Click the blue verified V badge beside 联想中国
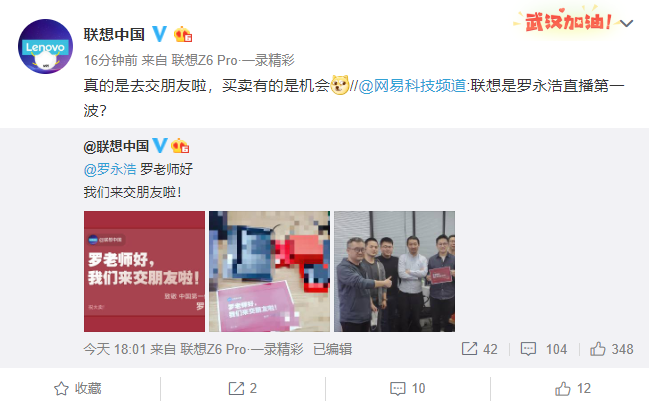The height and width of the screenshot is (403, 649). (159, 34)
